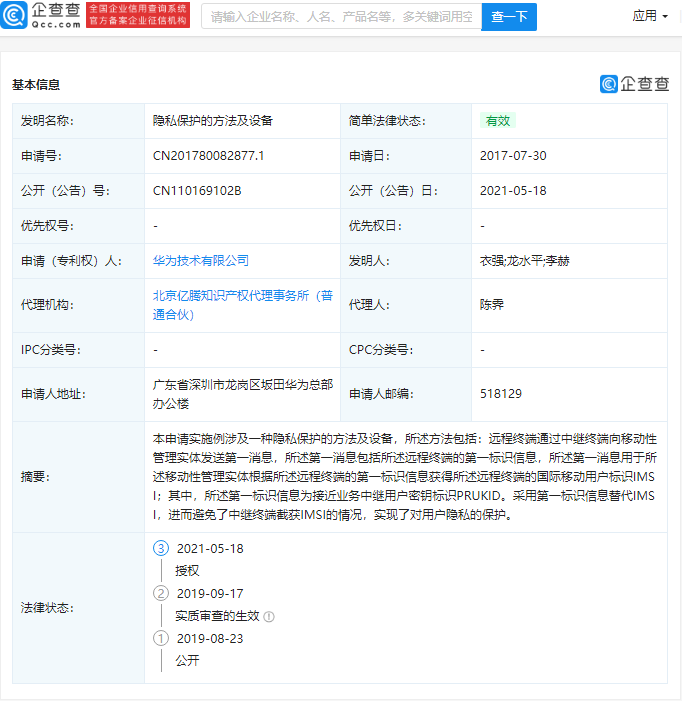Select the 摘要 row label

[35, 477]
